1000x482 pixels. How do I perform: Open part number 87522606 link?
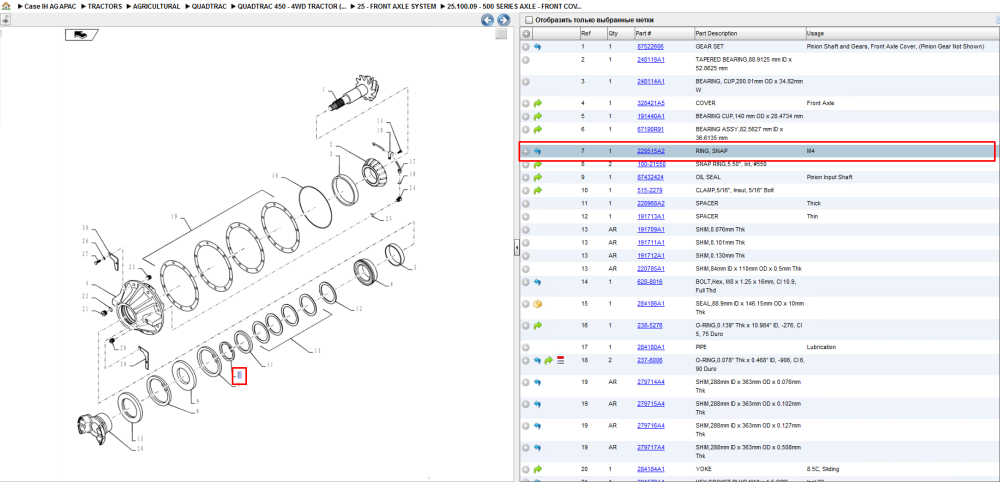pos(650,47)
